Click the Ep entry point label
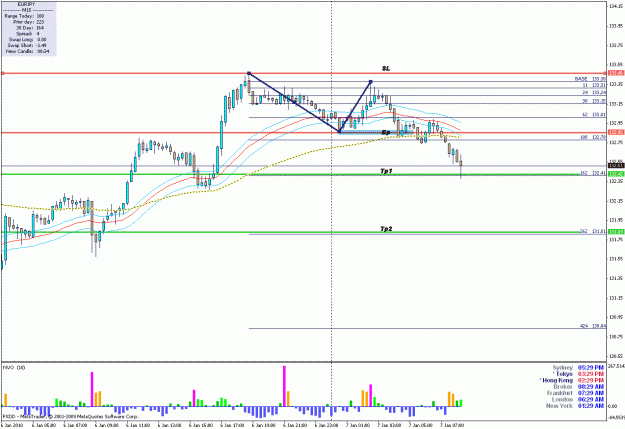 coord(385,132)
